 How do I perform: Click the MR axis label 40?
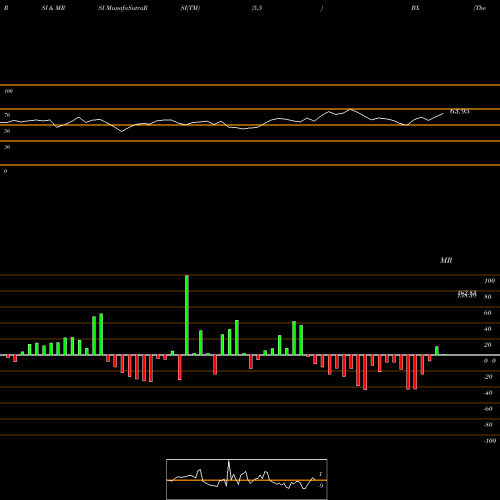coord(487,329)
